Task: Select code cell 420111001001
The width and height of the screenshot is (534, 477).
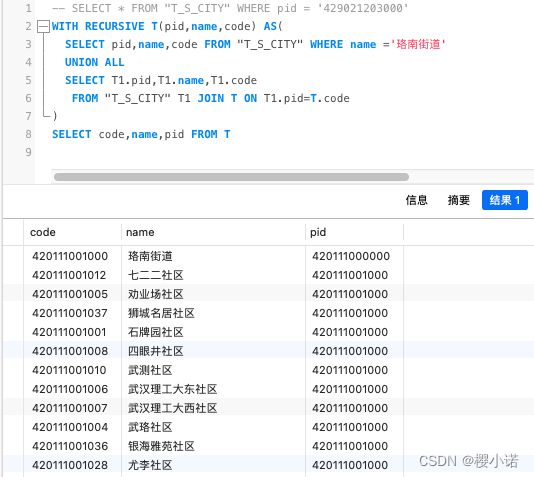Action: 69,332
